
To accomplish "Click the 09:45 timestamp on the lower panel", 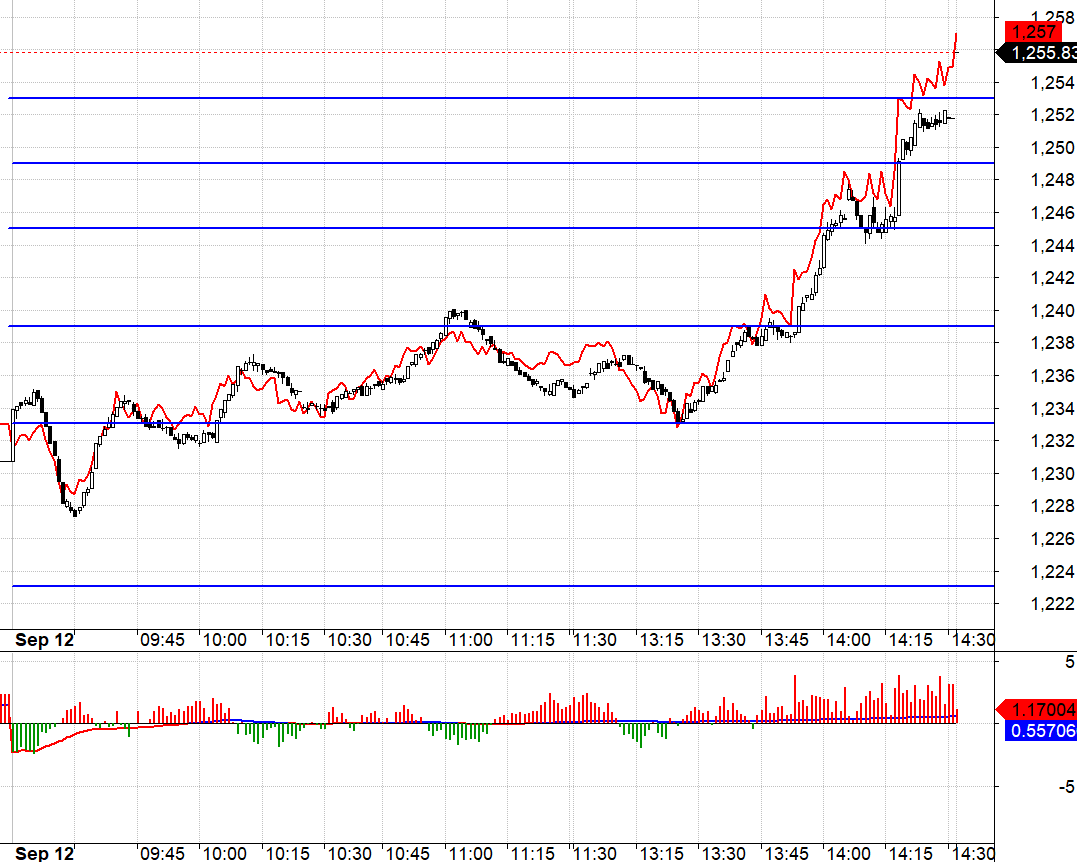I will coord(162,854).
